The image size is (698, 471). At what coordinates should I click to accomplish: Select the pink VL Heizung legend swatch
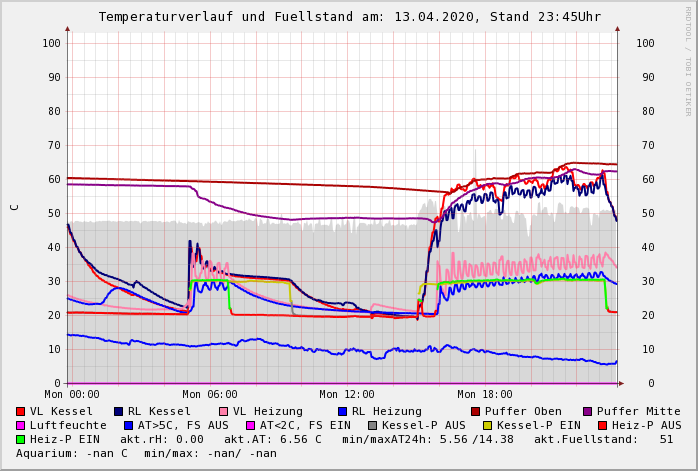tap(223, 411)
